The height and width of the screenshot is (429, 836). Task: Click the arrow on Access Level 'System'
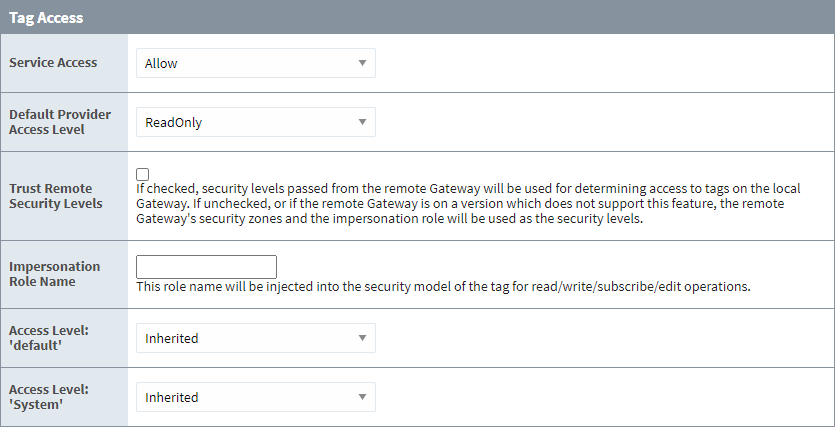point(362,398)
